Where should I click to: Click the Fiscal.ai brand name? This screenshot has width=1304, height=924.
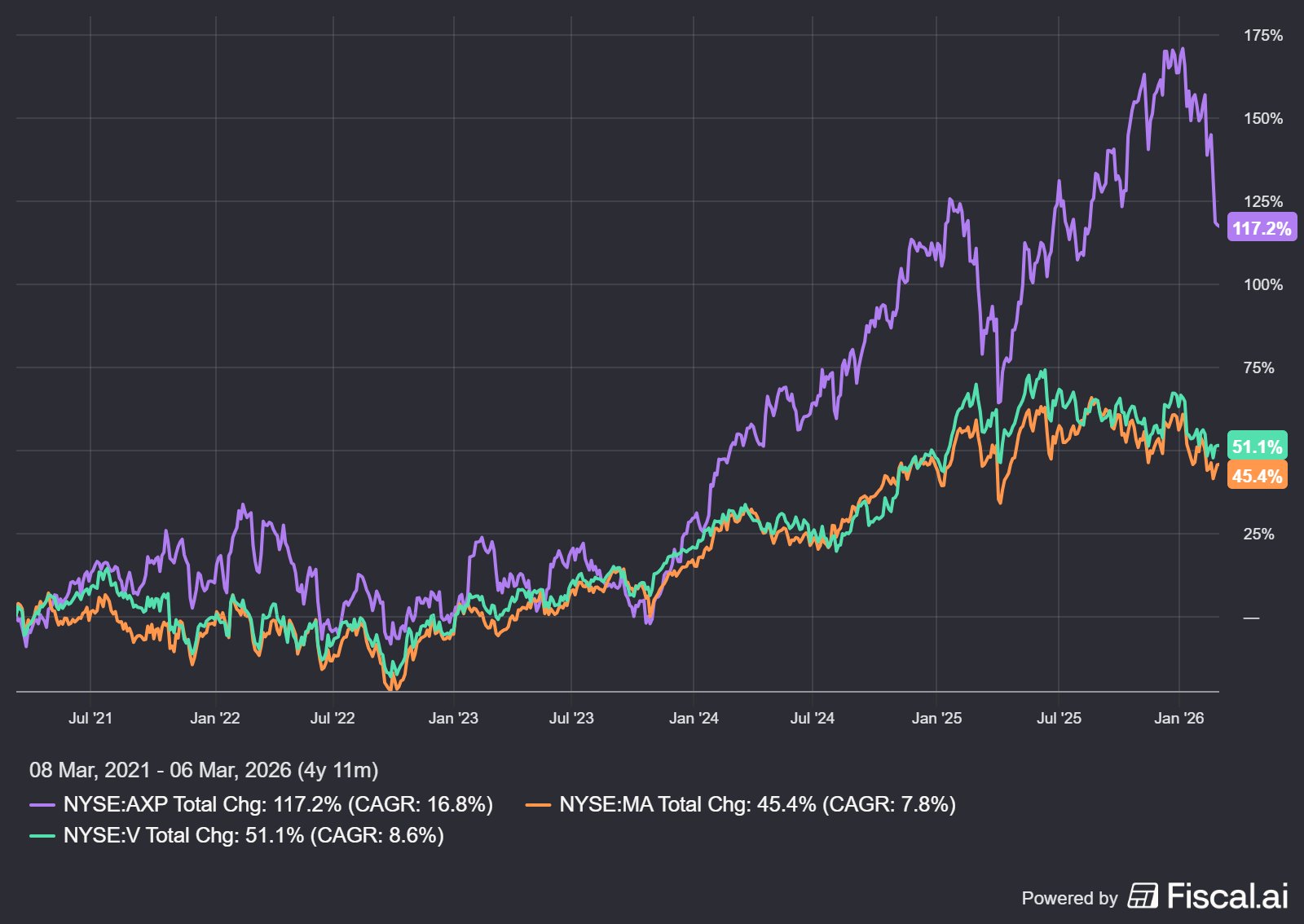click(1227, 895)
